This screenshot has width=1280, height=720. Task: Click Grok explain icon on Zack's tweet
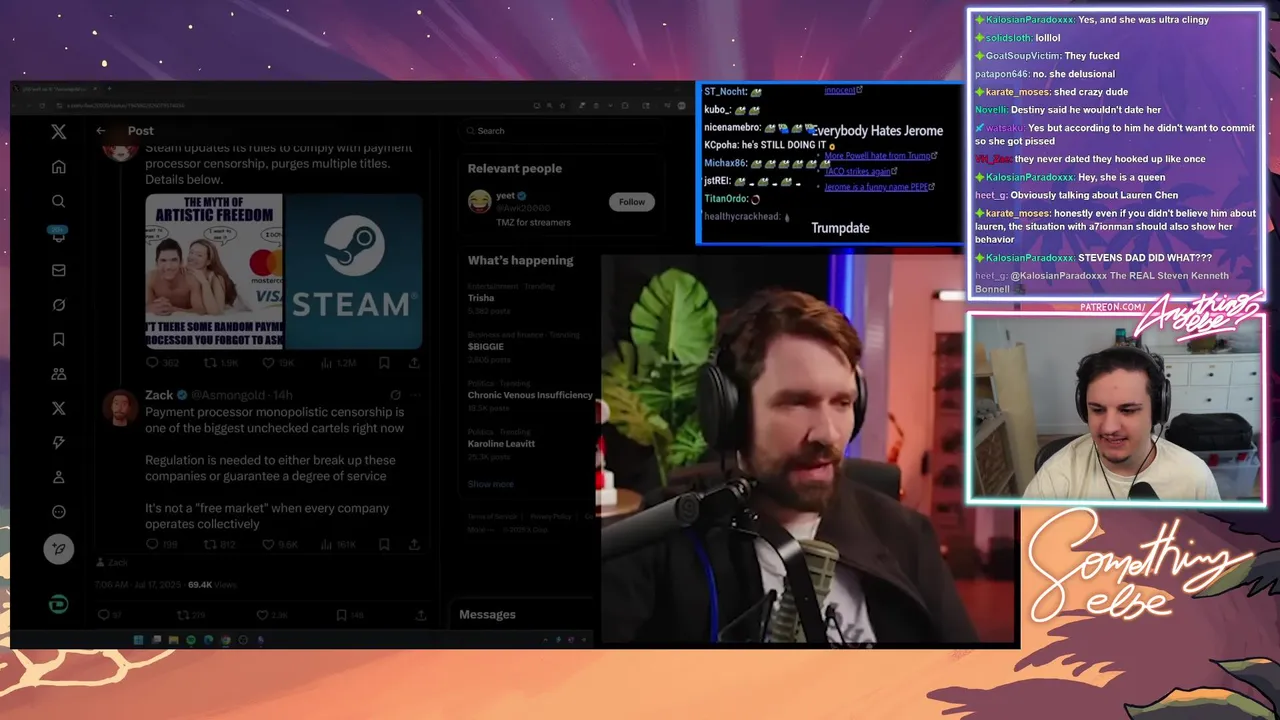[x=396, y=395]
